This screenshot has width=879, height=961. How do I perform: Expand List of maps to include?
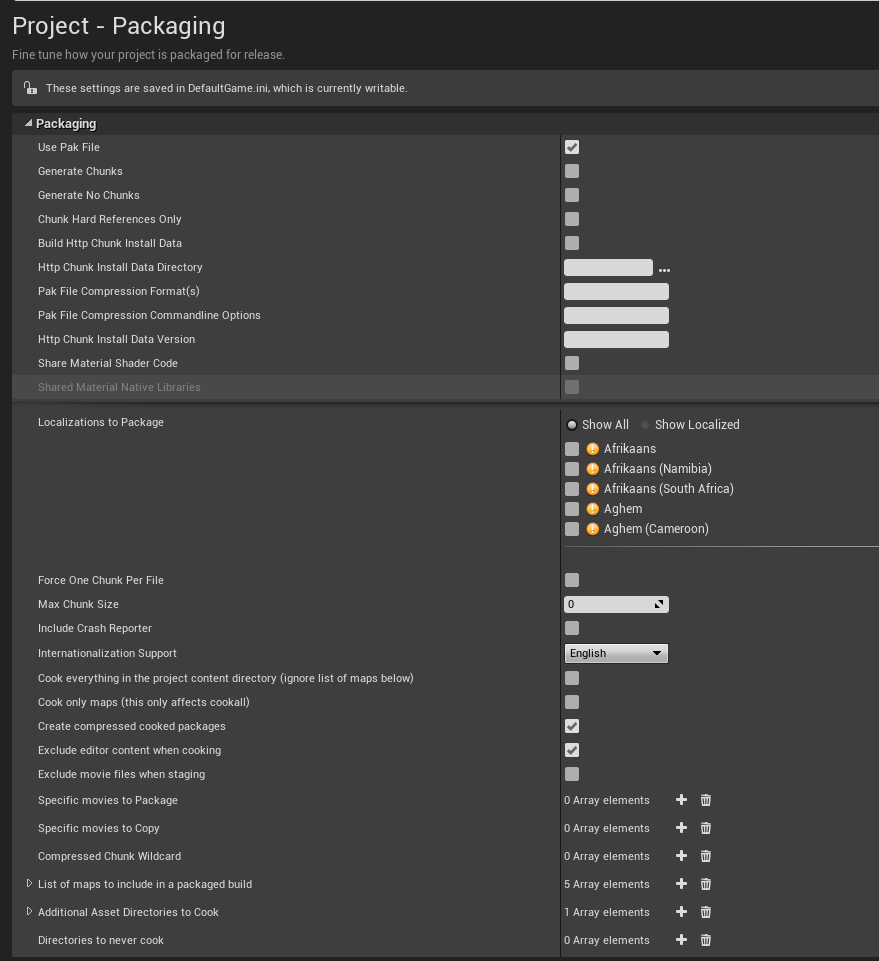pos(29,883)
